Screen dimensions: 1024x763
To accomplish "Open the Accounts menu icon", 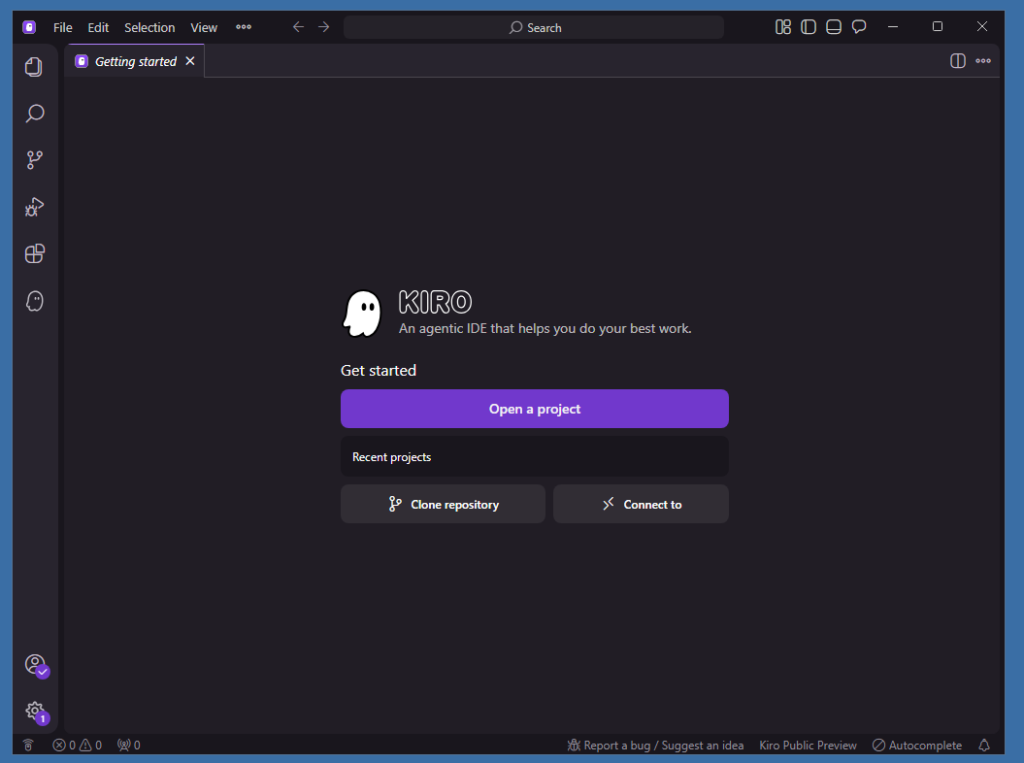I will (36, 666).
